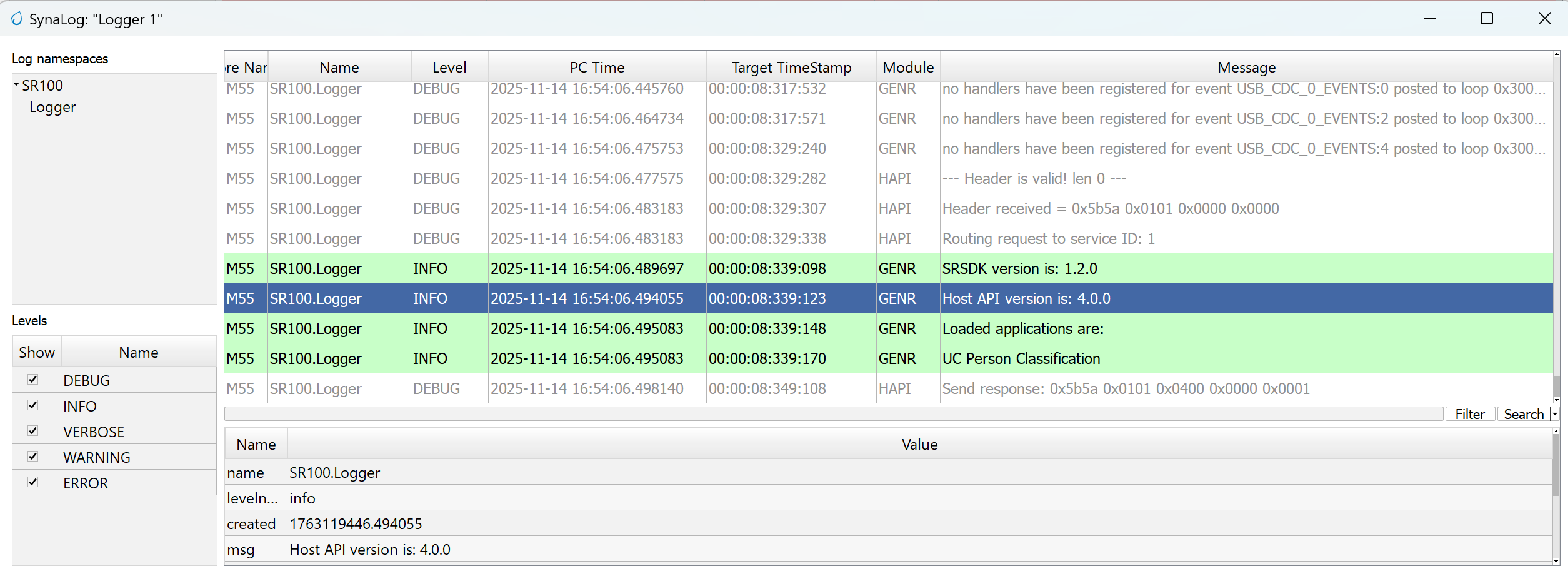Screen dimensions: 1568x576
Task: Sort by the PC Time column header
Action: (x=597, y=67)
